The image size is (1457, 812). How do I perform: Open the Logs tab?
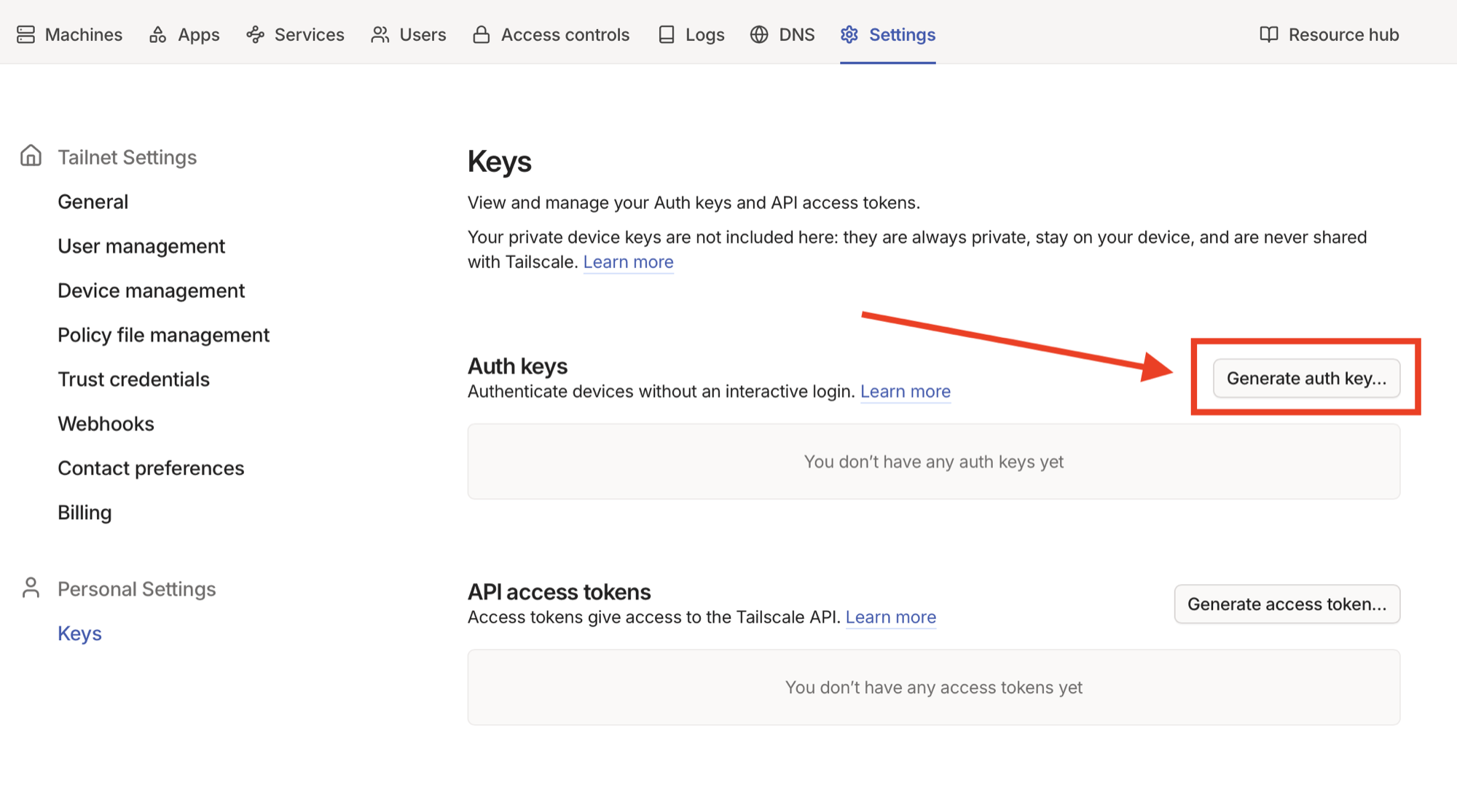pos(691,34)
